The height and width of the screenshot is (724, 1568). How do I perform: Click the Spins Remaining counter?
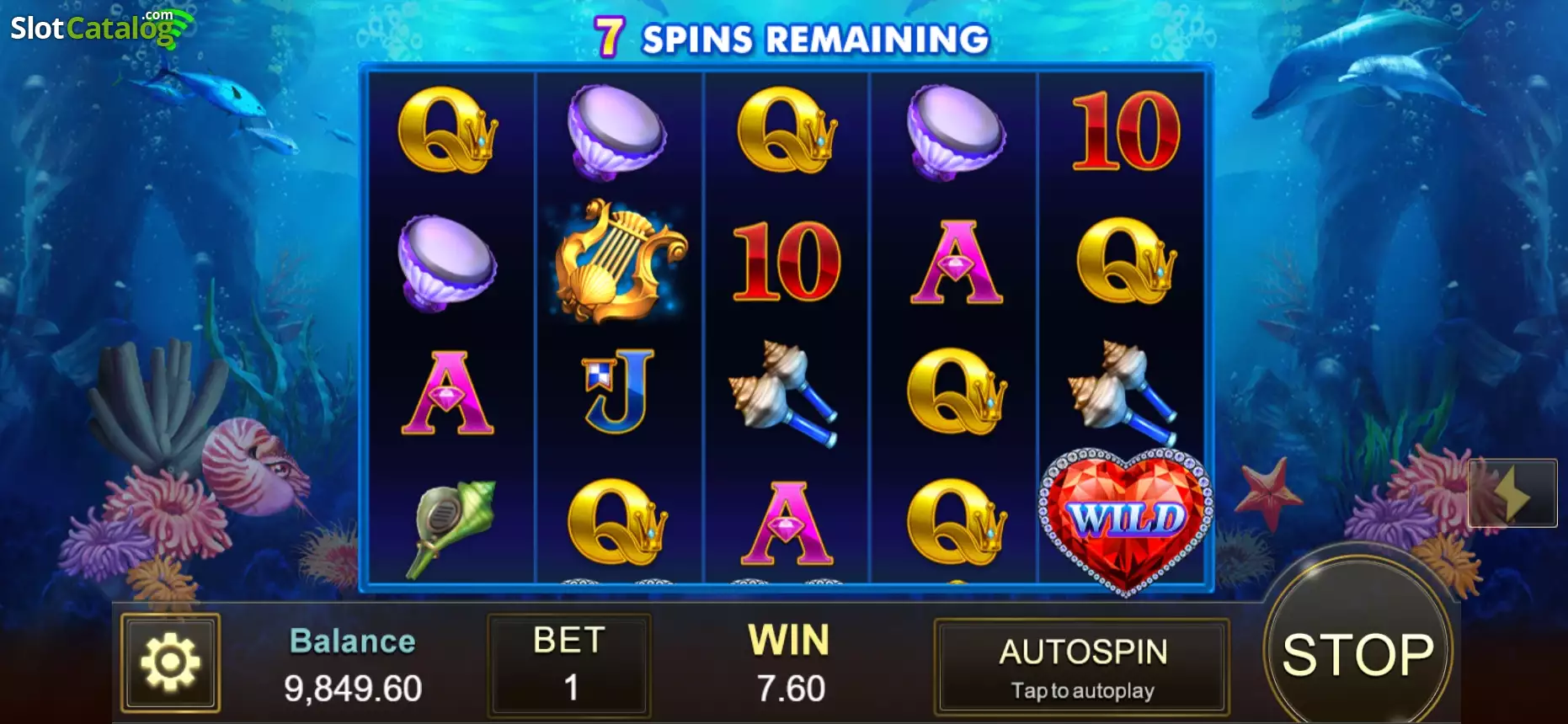(x=791, y=38)
